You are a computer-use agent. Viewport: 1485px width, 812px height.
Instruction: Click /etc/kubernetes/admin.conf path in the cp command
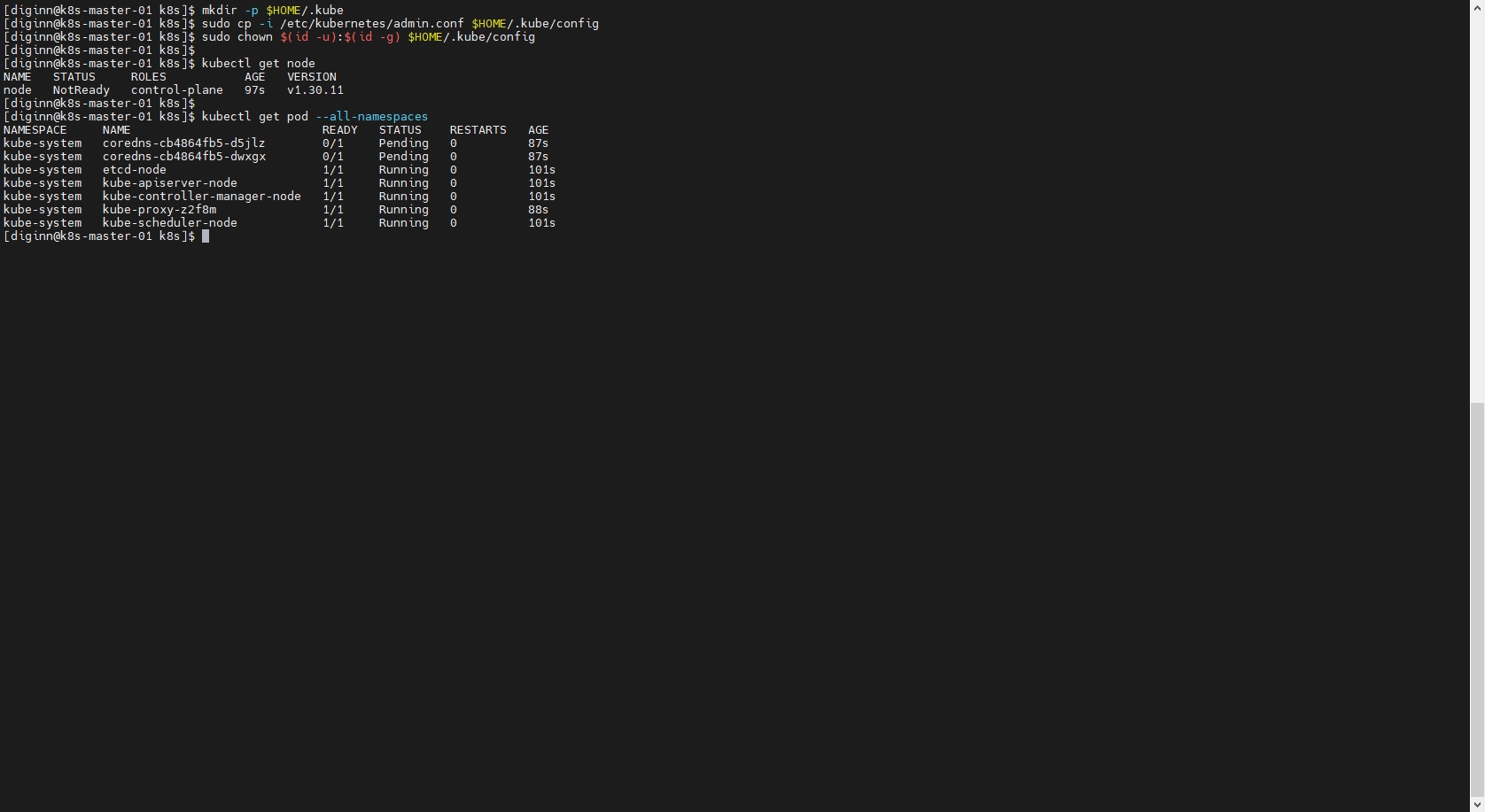(x=371, y=24)
